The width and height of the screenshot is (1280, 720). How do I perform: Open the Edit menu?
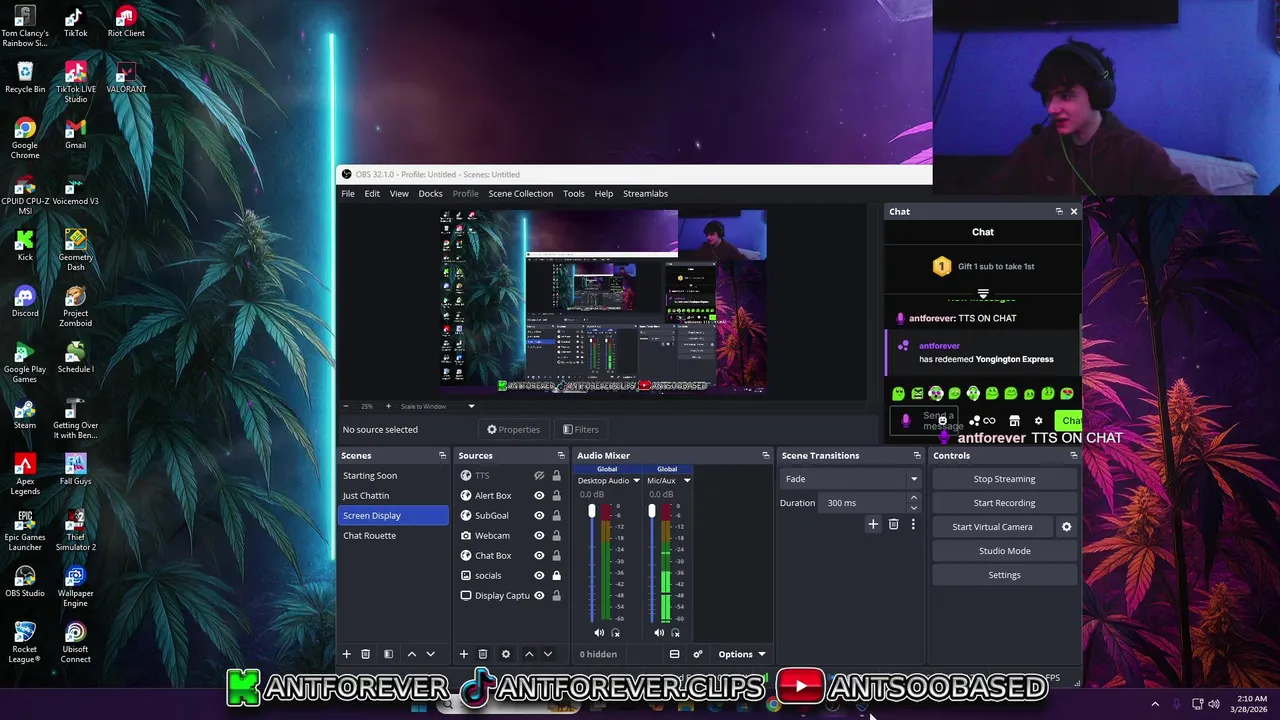click(x=372, y=194)
